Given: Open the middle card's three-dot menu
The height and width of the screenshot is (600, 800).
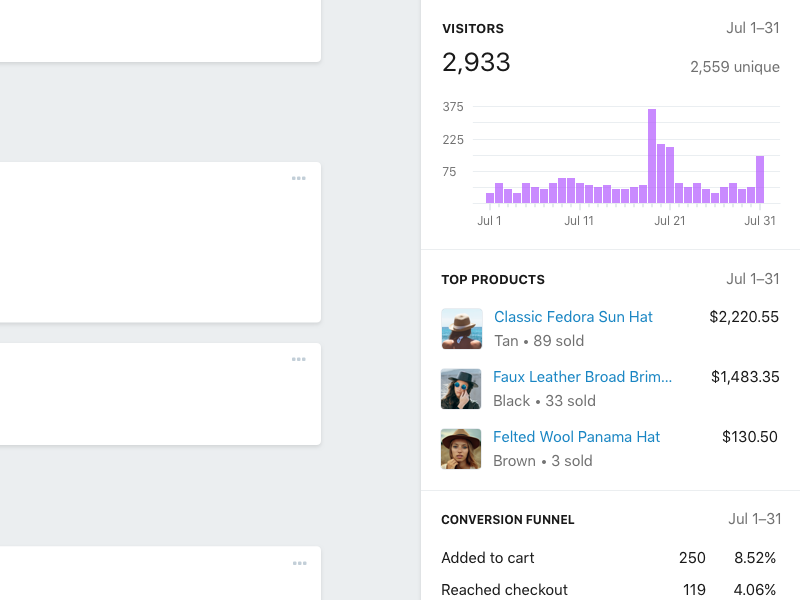Looking at the screenshot, I should click(x=298, y=360).
